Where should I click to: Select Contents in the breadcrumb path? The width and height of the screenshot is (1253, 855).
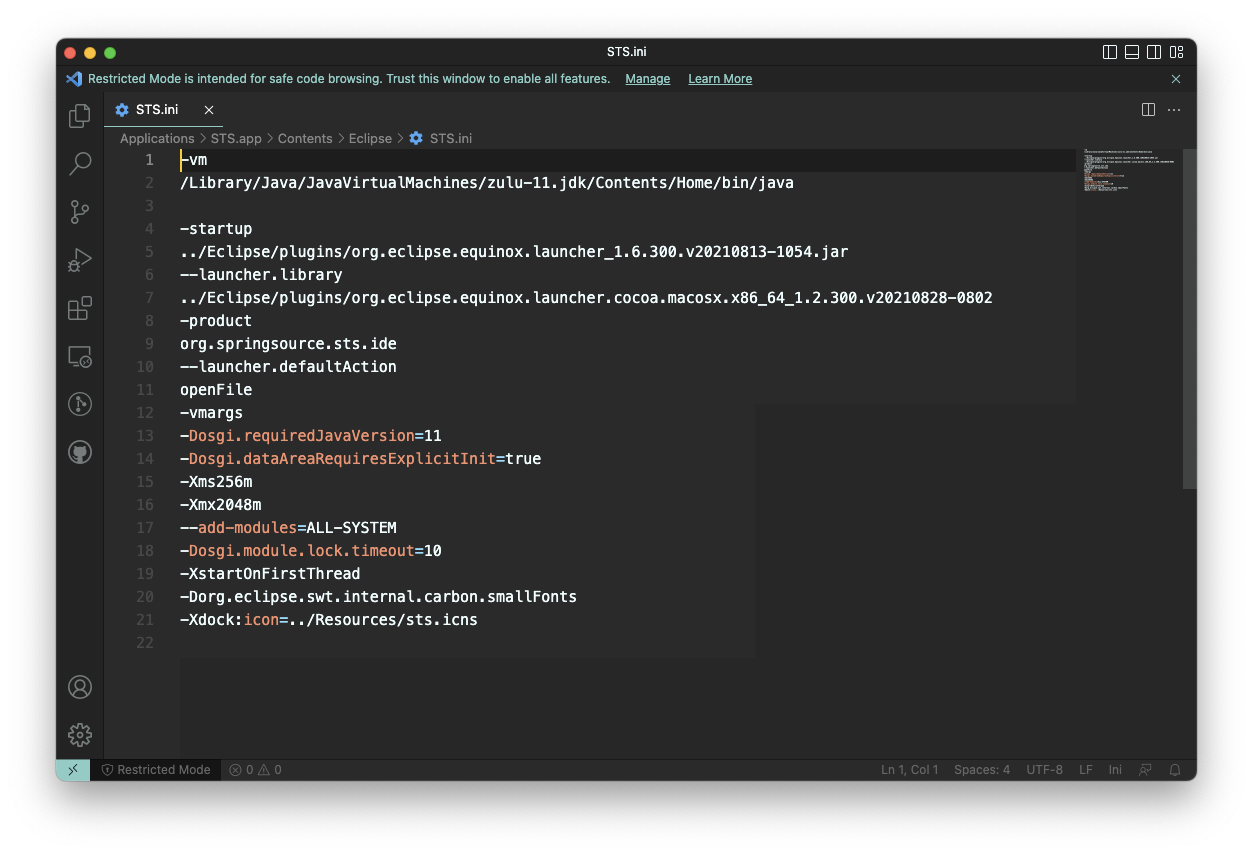(305, 139)
